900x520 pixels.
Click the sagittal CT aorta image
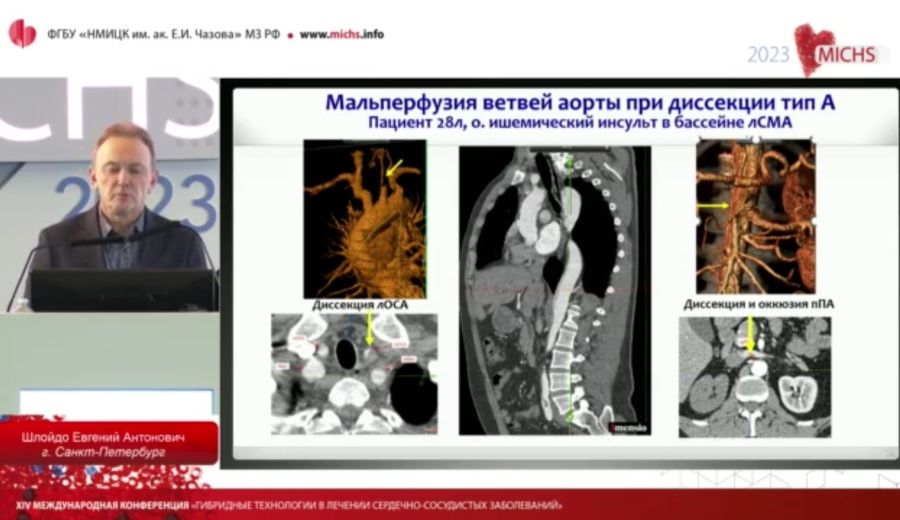(x=555, y=290)
